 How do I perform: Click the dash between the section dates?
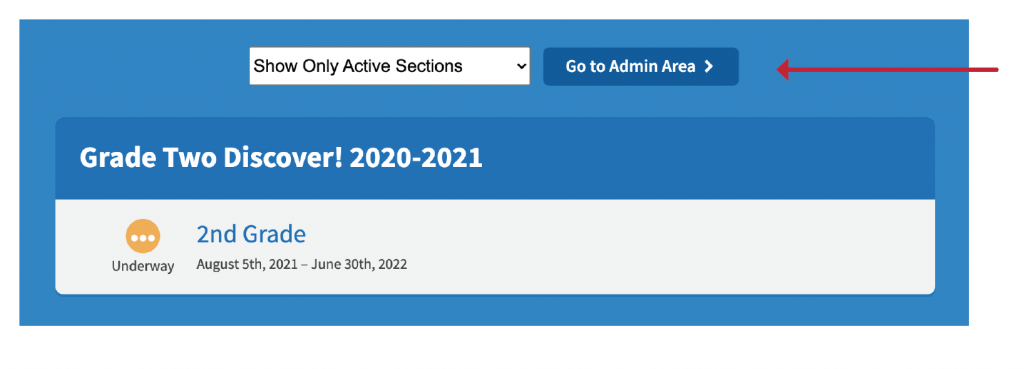(x=305, y=265)
